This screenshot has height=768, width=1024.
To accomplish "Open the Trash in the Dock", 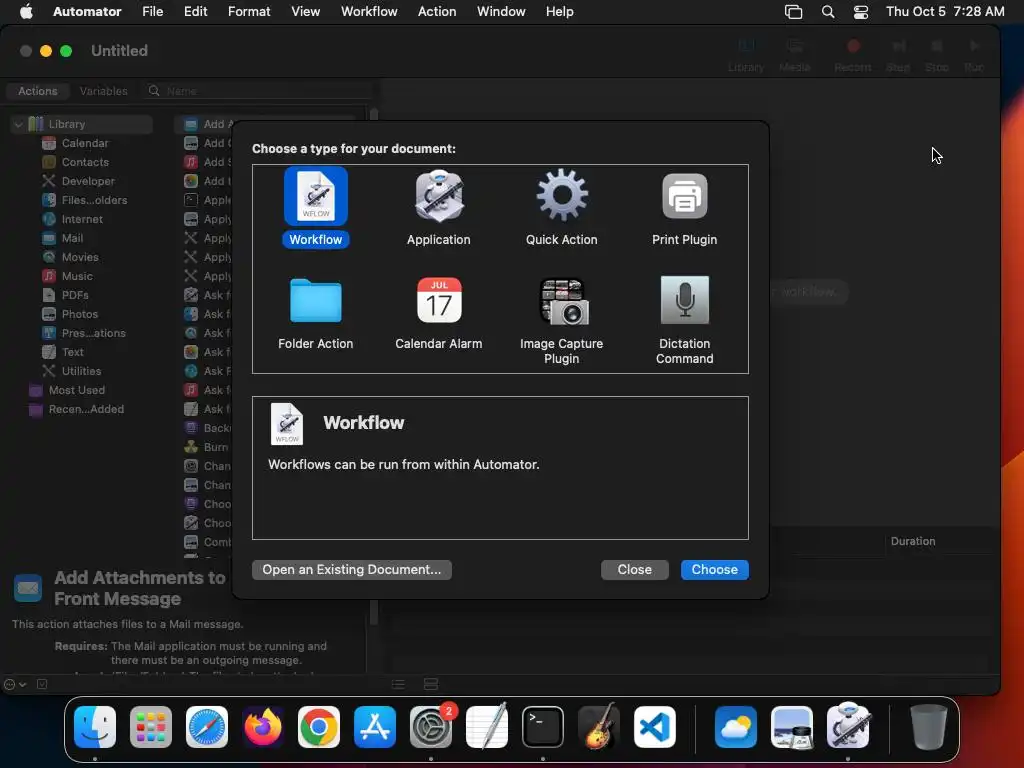I will click(x=929, y=727).
